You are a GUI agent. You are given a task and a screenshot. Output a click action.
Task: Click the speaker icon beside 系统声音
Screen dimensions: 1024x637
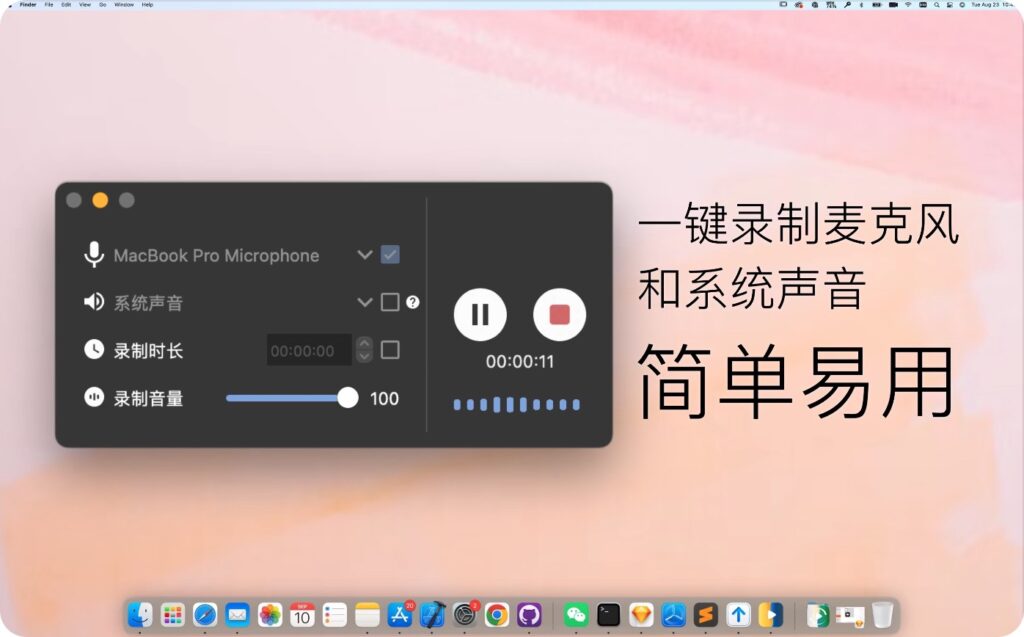point(95,302)
